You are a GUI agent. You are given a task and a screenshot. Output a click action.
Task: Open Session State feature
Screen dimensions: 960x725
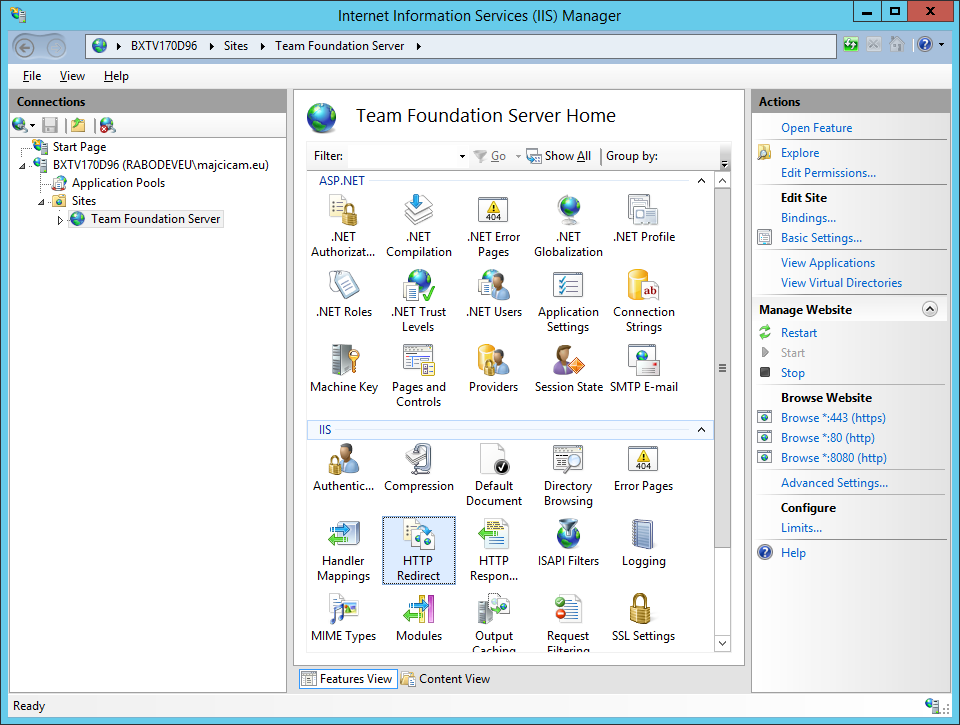pos(568,369)
